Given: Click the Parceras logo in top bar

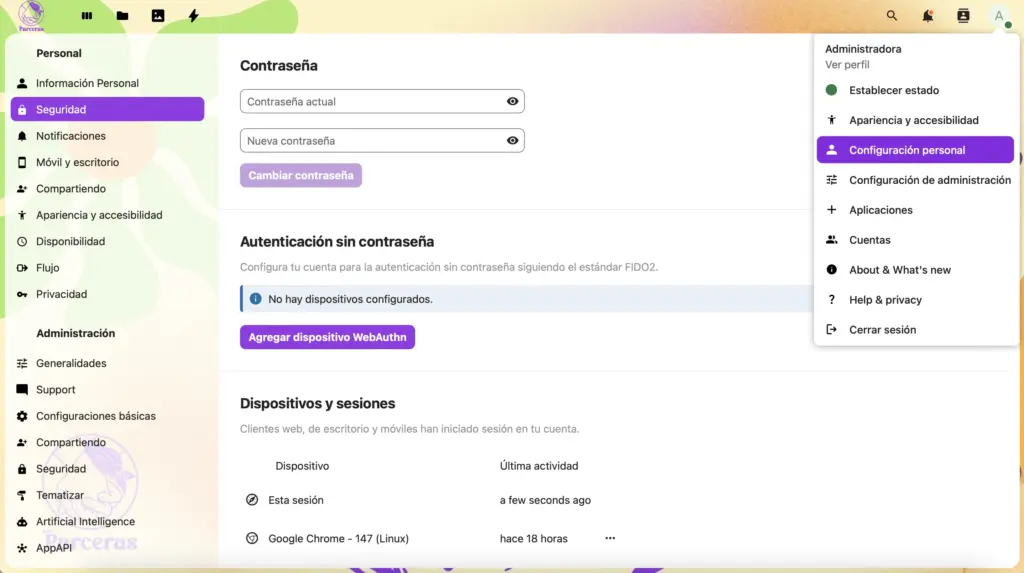Looking at the screenshot, I should [x=31, y=16].
